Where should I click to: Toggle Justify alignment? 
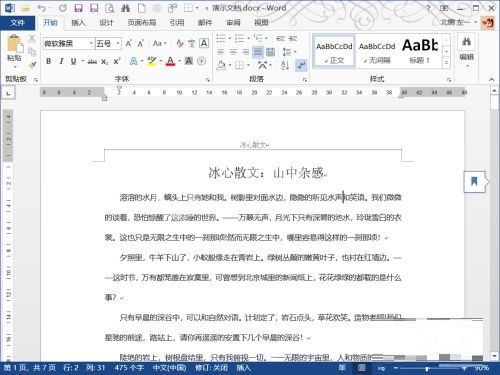point(258,52)
